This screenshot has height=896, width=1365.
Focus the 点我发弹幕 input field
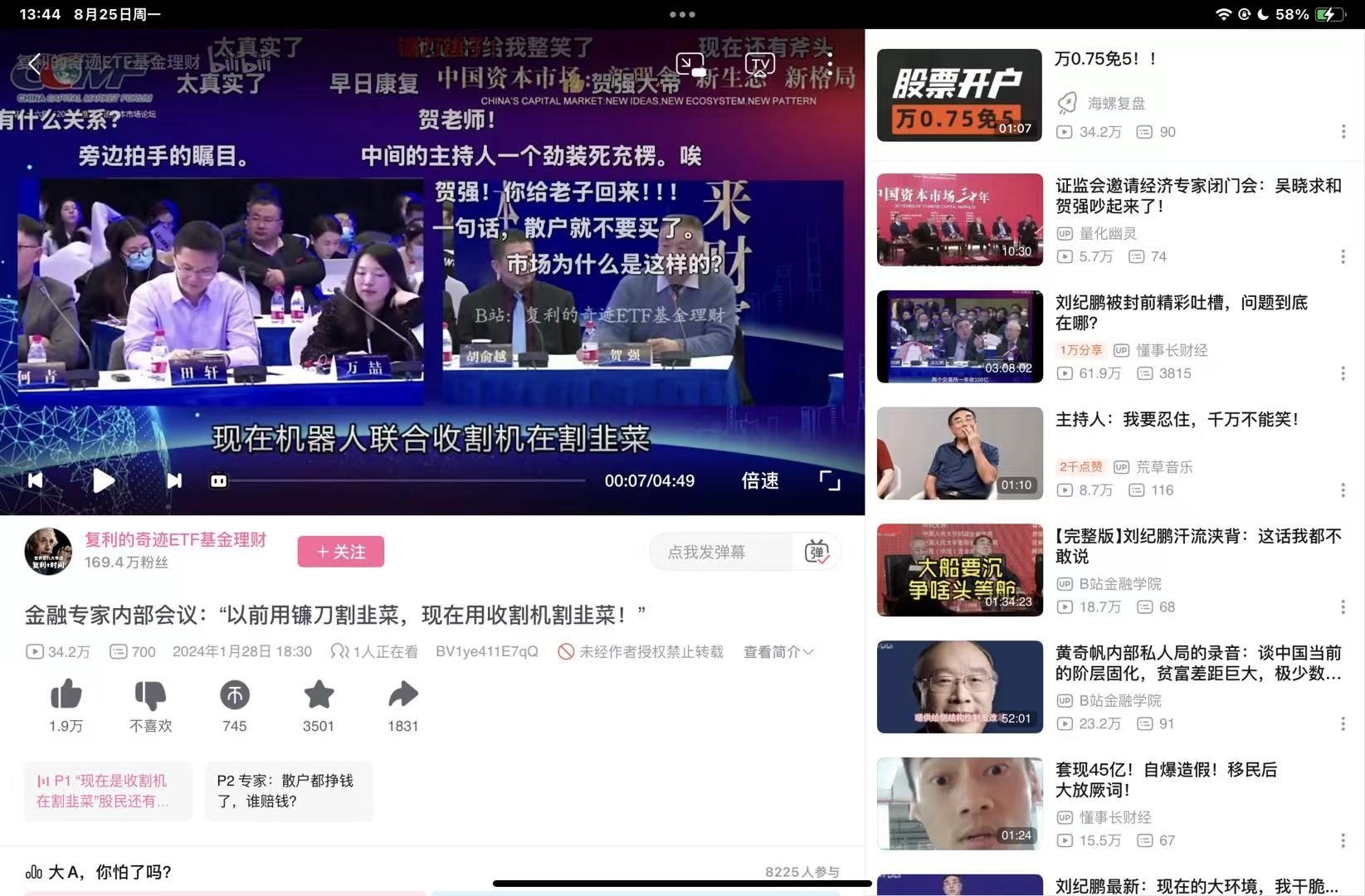722,552
